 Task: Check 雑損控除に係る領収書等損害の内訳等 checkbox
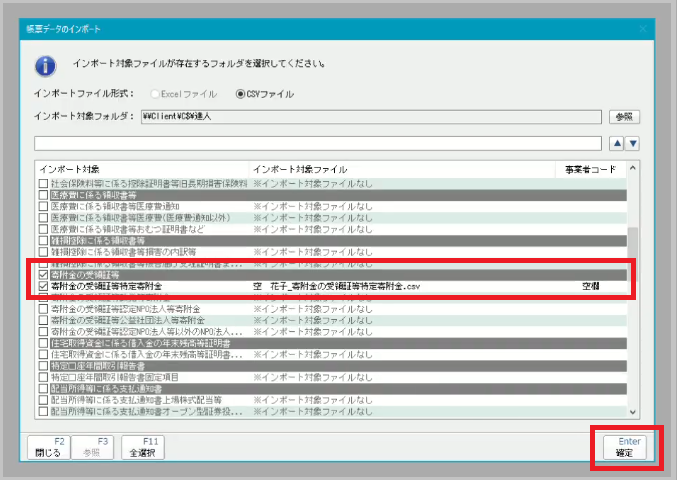pyautogui.click(x=43, y=252)
